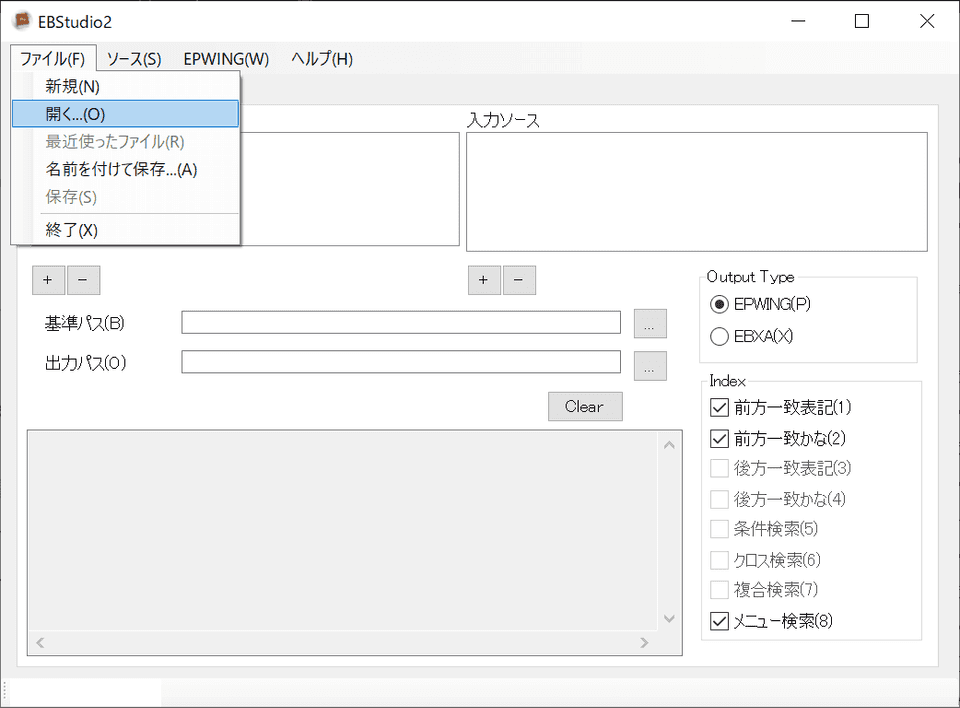Select the EBXA(X) output type
The width and height of the screenshot is (960, 708).
pyautogui.click(x=718, y=337)
